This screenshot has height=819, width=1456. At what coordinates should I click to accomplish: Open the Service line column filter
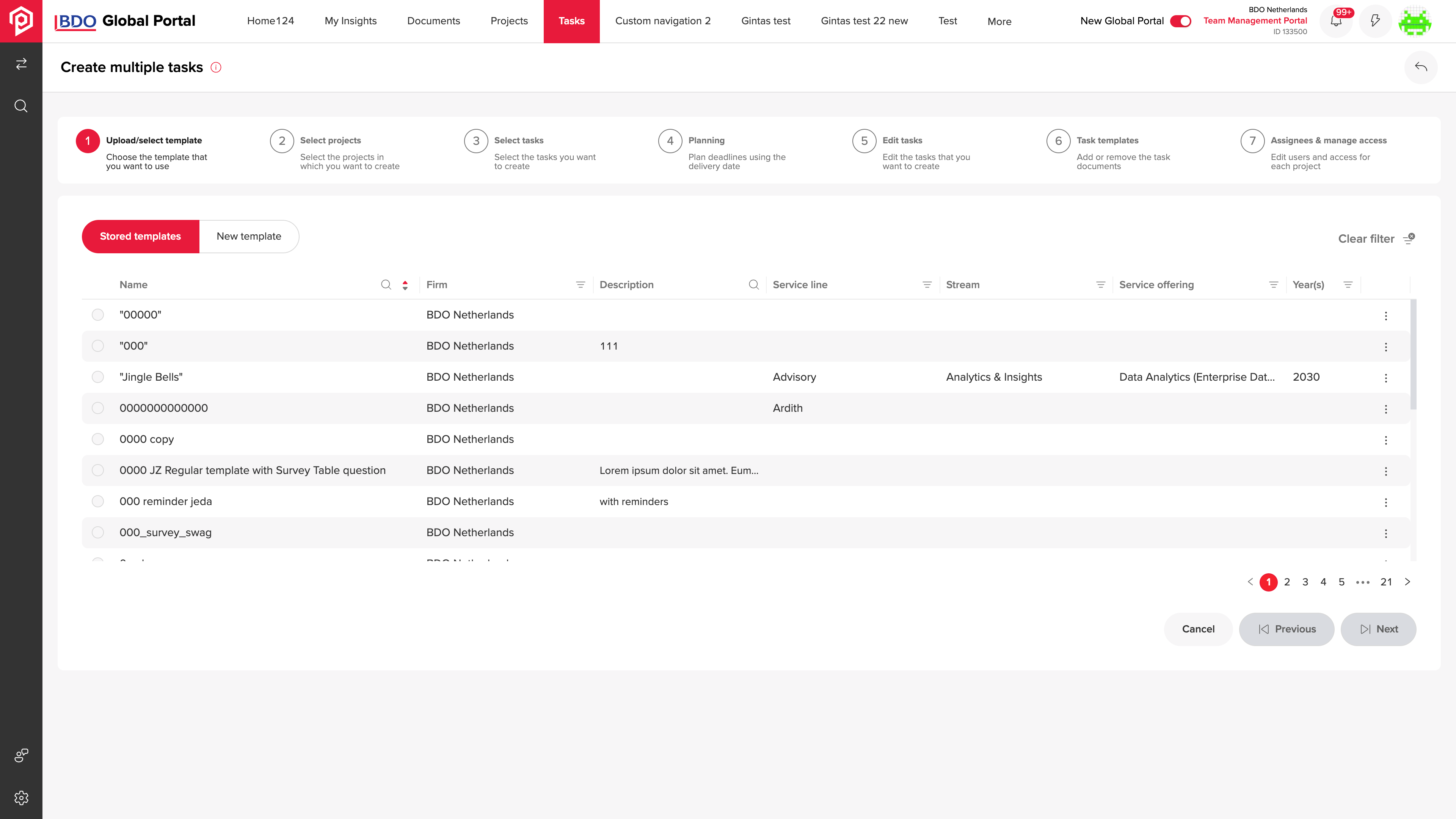(x=927, y=285)
